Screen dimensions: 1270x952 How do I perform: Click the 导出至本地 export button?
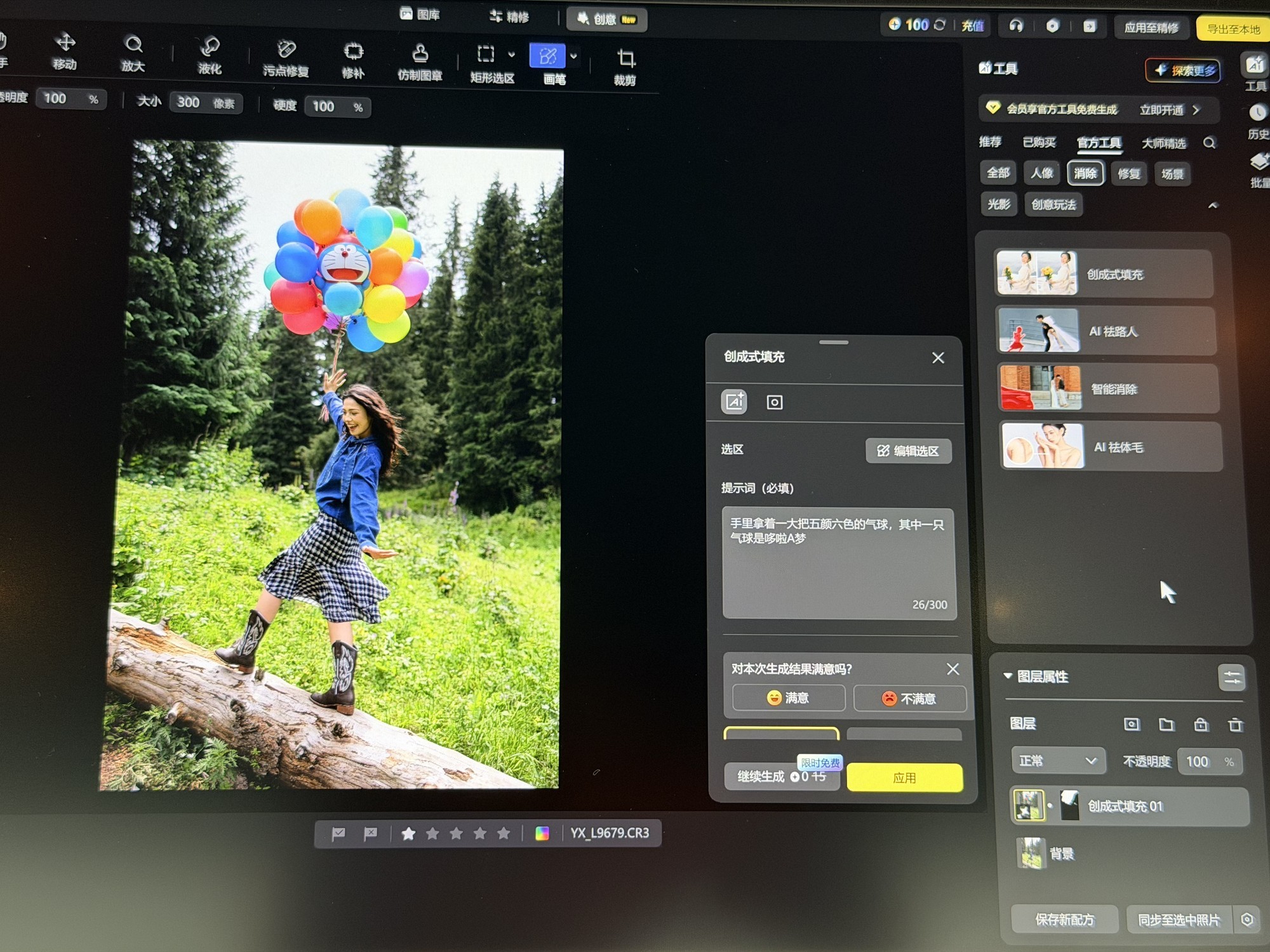1233,29
